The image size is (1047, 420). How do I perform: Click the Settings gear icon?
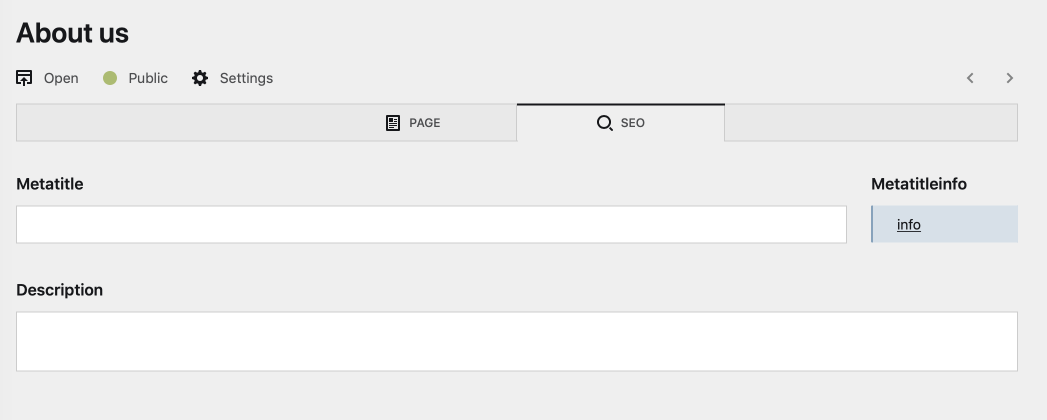200,78
